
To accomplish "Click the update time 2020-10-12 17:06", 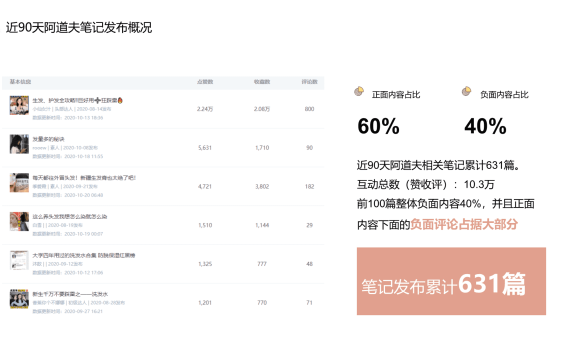I will pyautogui.click(x=84, y=273).
